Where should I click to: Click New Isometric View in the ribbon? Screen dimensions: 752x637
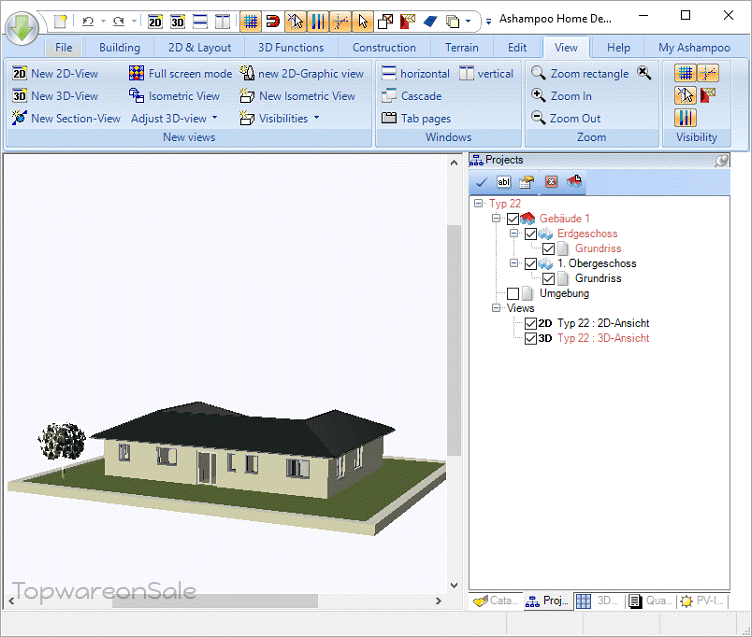[x=297, y=96]
